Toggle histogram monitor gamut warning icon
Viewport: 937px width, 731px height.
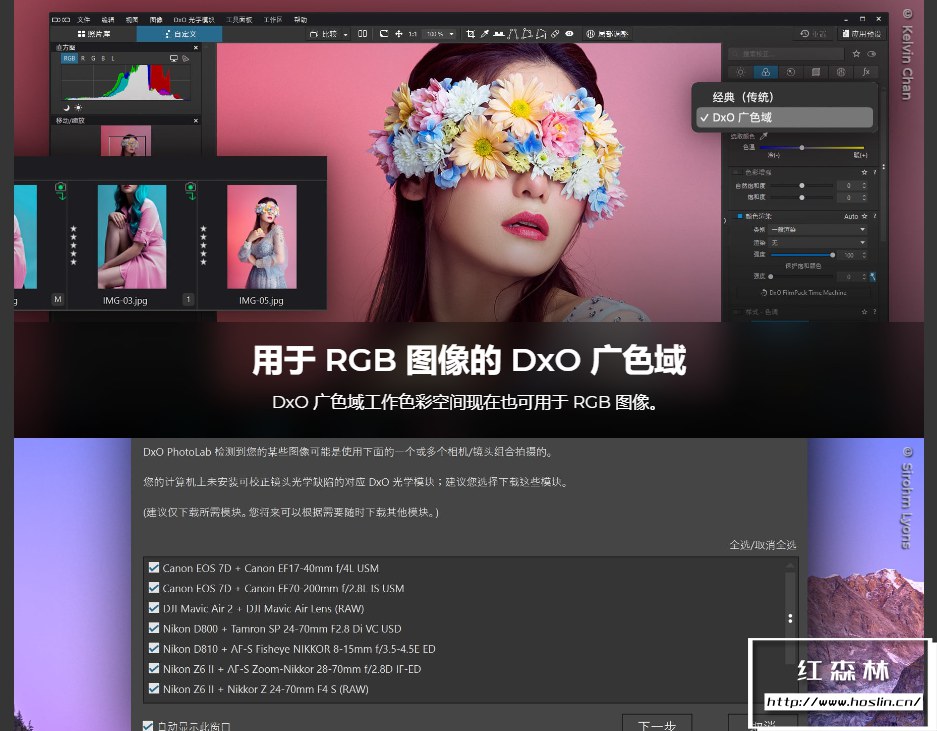point(174,59)
